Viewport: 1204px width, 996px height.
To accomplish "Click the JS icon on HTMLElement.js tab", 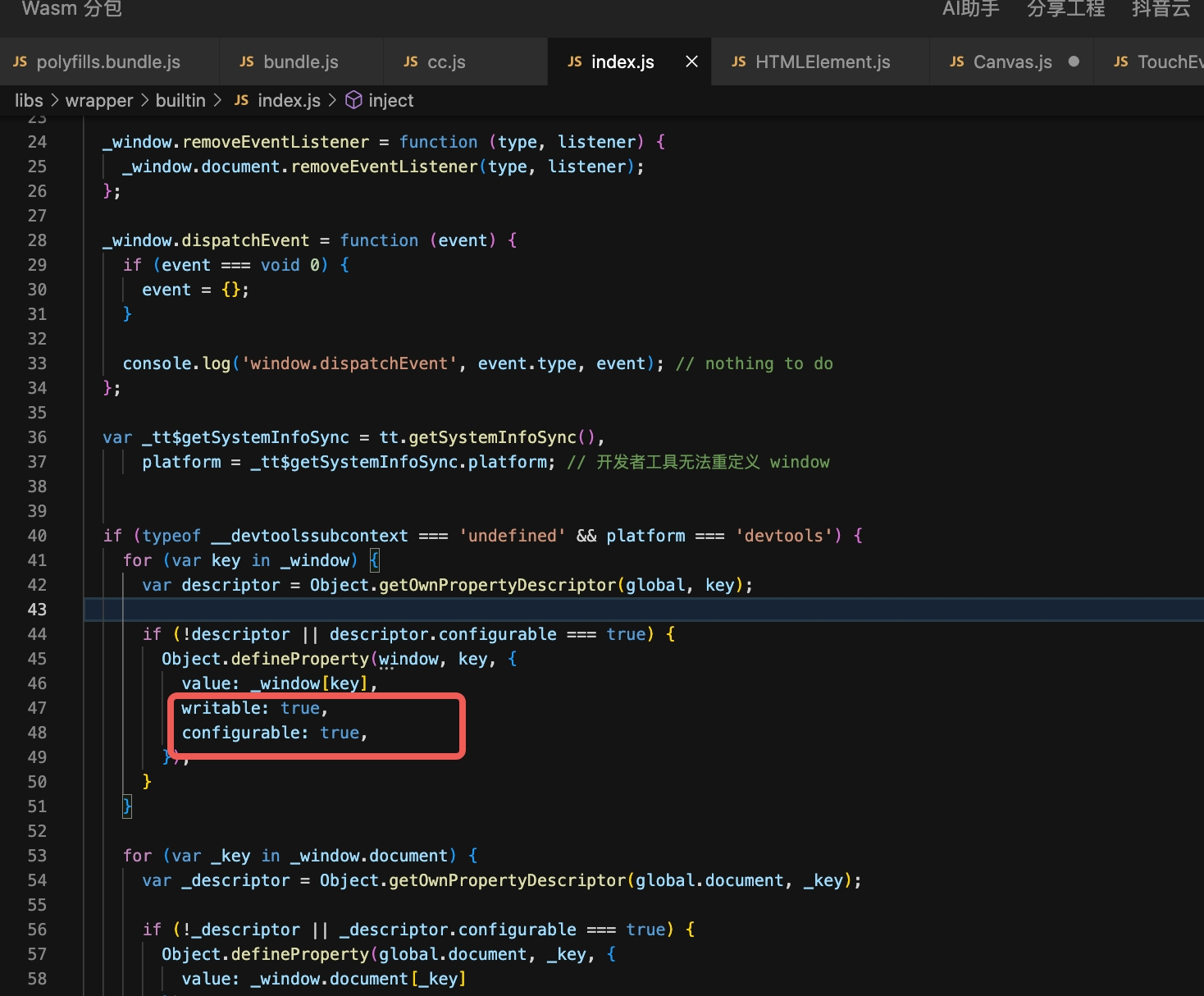I will [x=739, y=62].
